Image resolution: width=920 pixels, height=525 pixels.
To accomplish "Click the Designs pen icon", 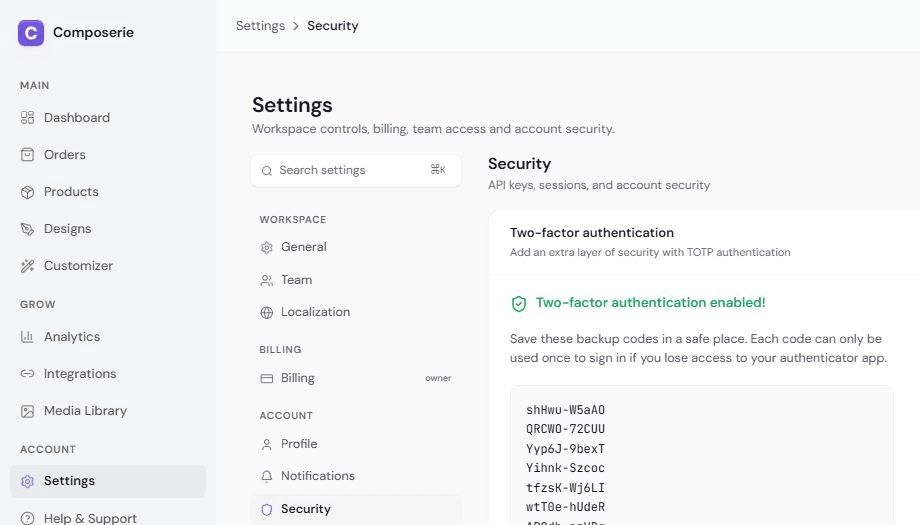I will point(27,229).
